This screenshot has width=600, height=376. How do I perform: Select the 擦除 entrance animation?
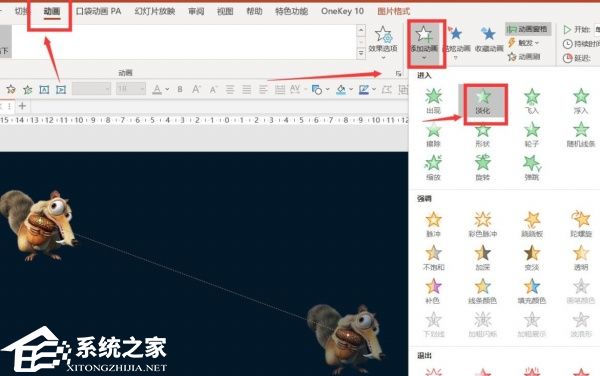click(433, 134)
